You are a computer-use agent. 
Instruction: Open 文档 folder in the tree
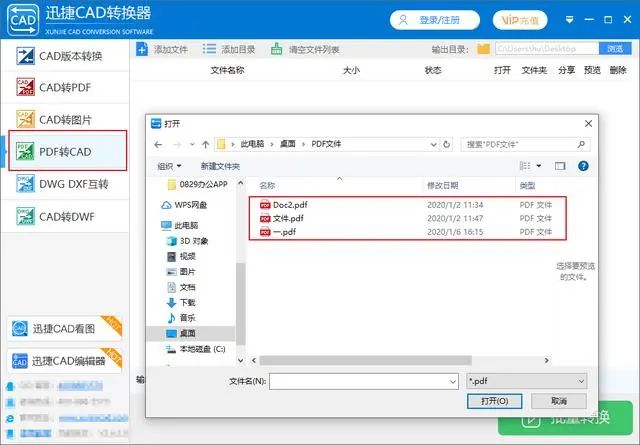[x=182, y=287]
